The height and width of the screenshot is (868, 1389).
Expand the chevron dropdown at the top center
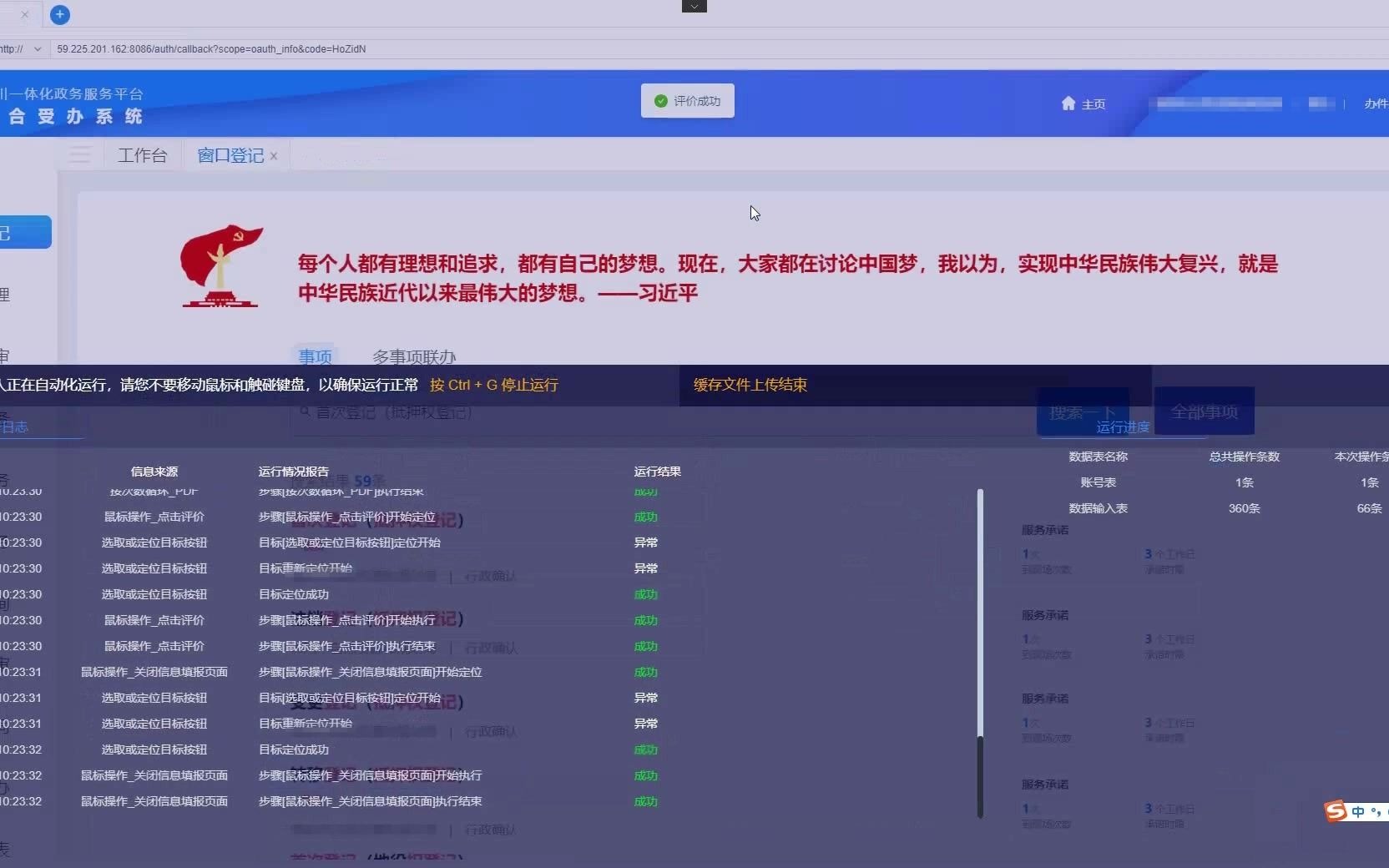coord(695,6)
